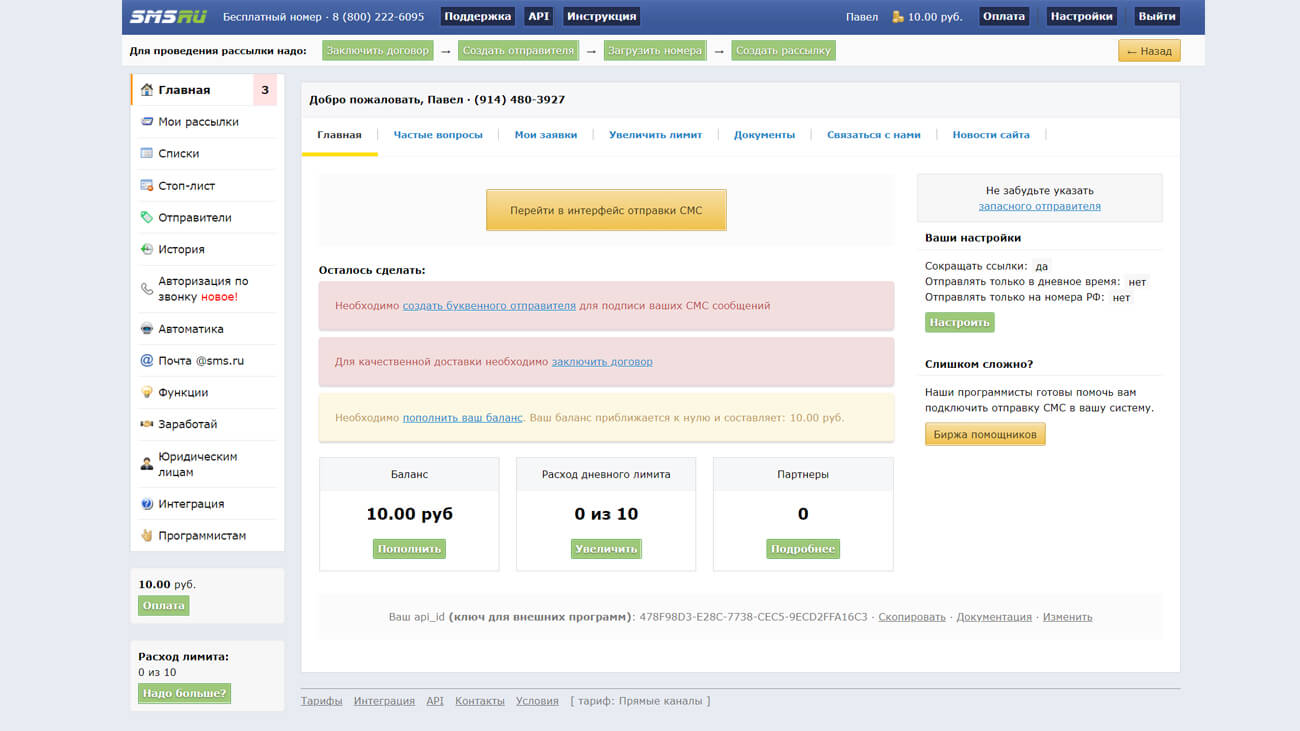The image size is (1300, 731).
Task: Click the coins icon beside the balance
Action: [898, 16]
